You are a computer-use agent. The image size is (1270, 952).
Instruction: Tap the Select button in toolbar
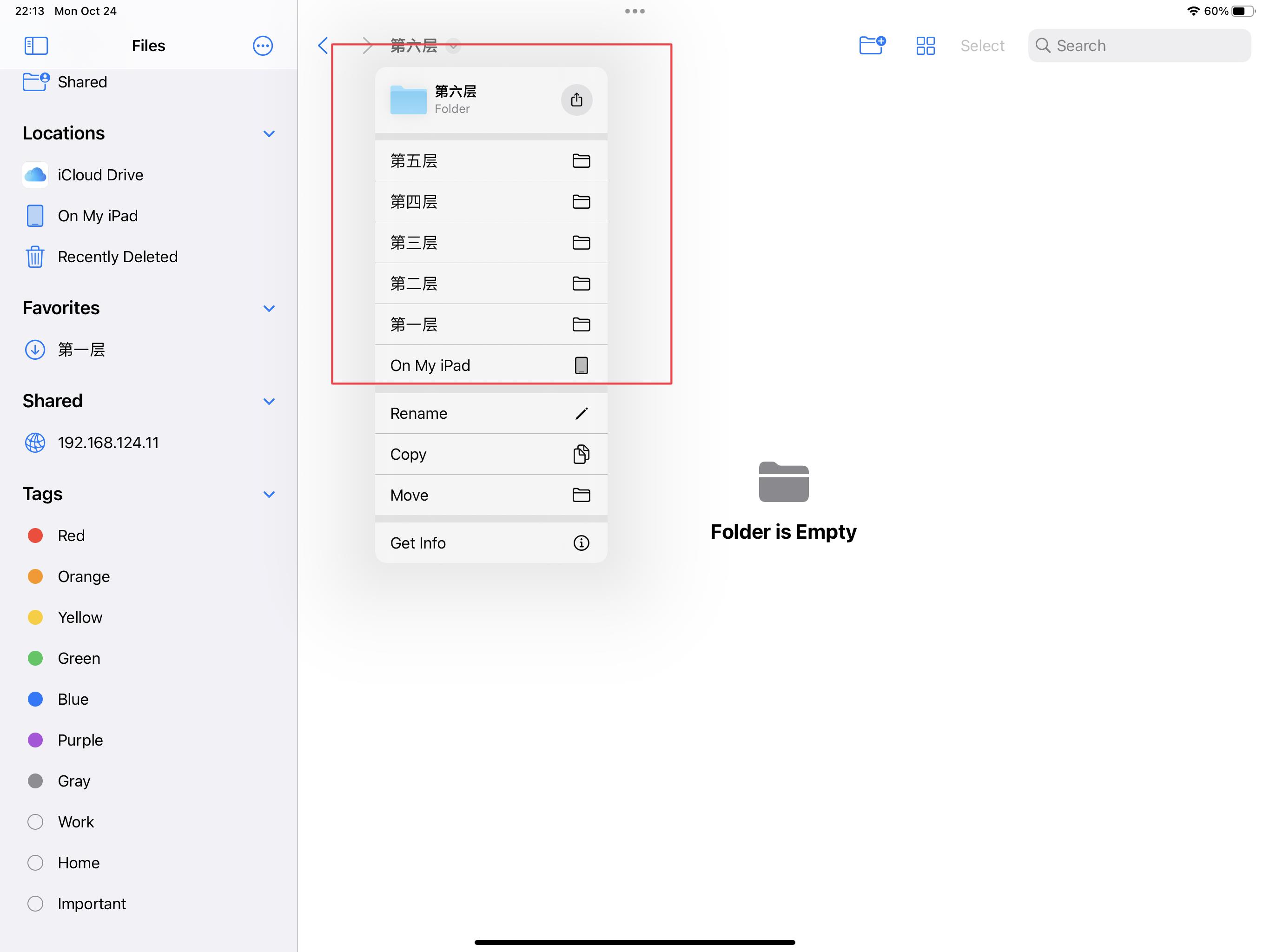pyautogui.click(x=982, y=46)
